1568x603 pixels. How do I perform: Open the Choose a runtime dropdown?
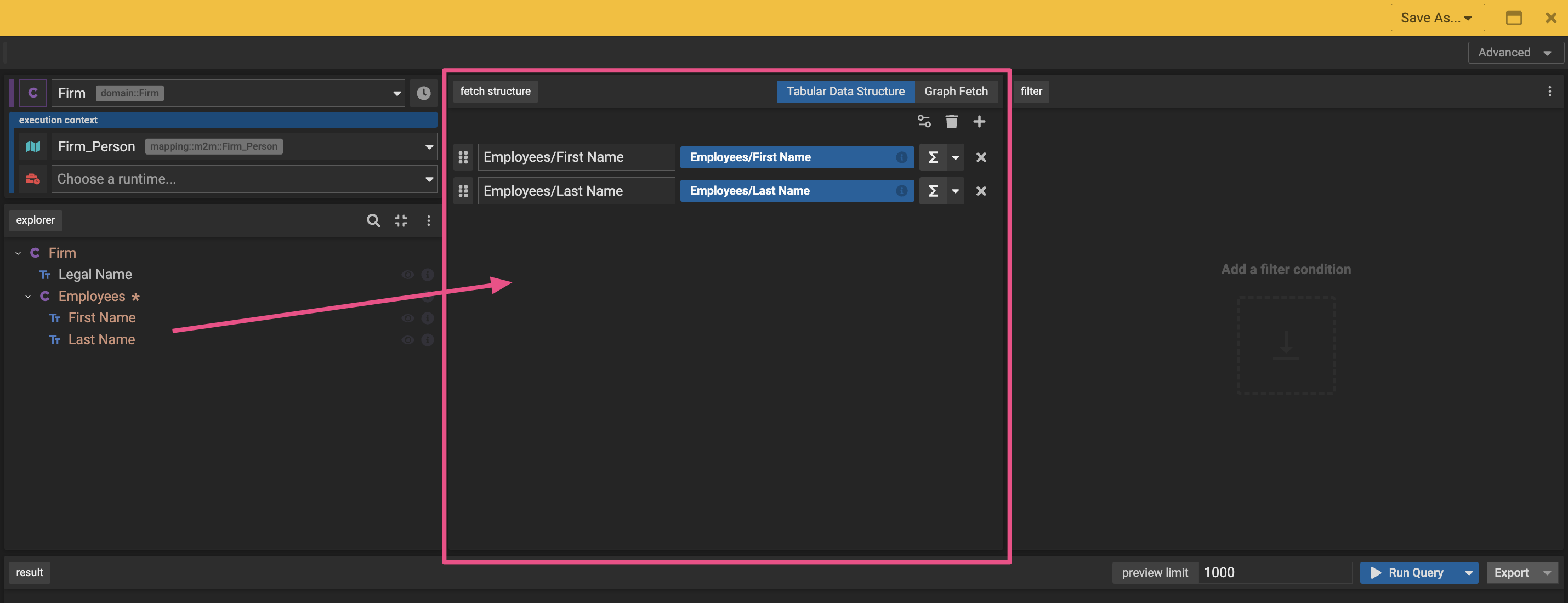click(243, 179)
